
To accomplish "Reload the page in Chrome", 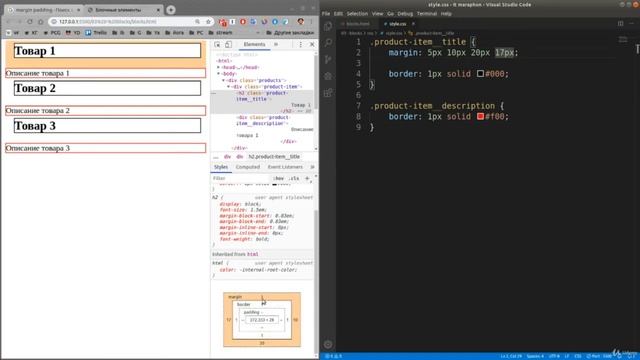I will click(30, 21).
